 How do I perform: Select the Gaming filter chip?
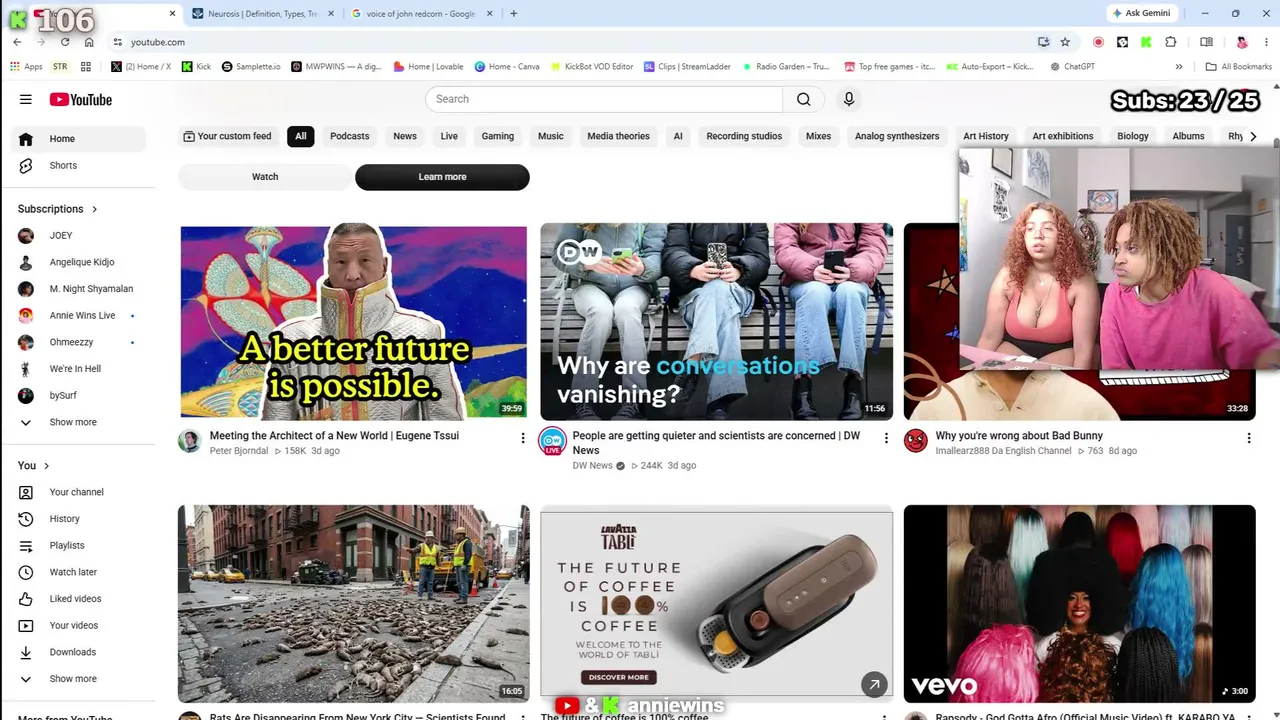tap(498, 136)
